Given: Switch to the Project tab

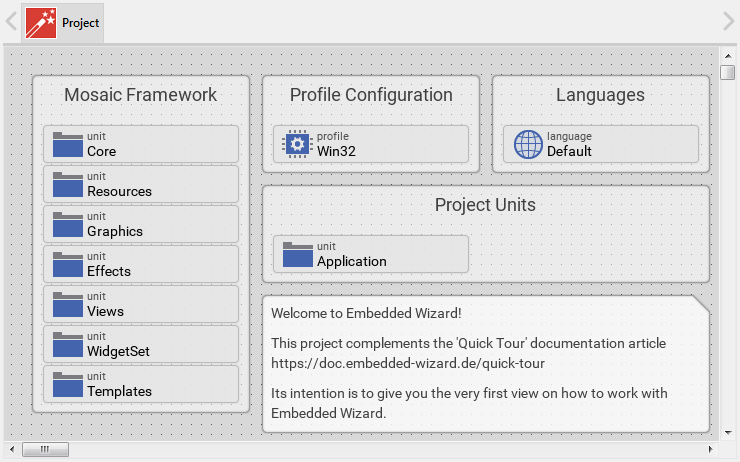Looking at the screenshot, I should [80, 22].
